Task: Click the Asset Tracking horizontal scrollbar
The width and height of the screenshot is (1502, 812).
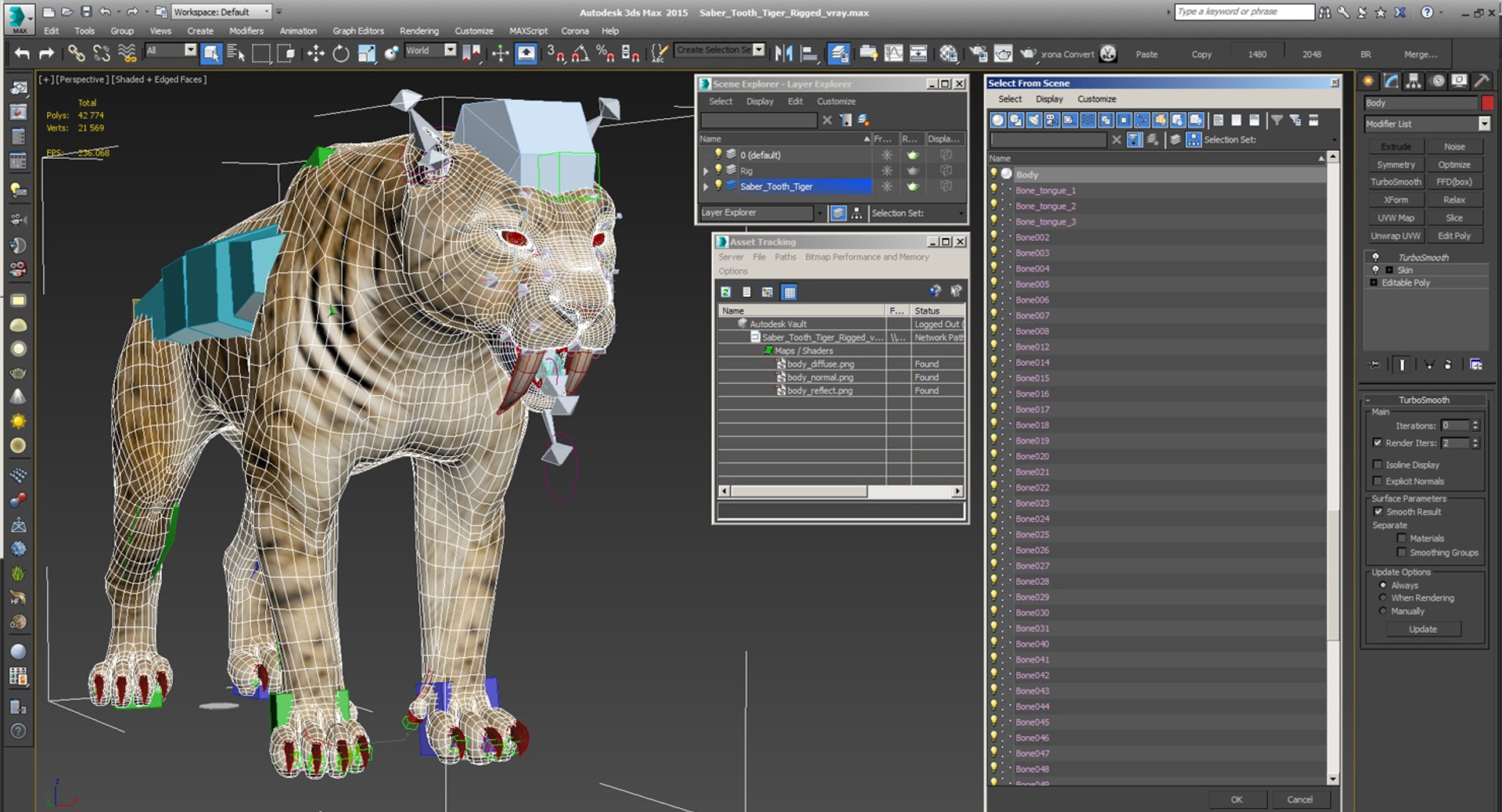Action: (840, 491)
